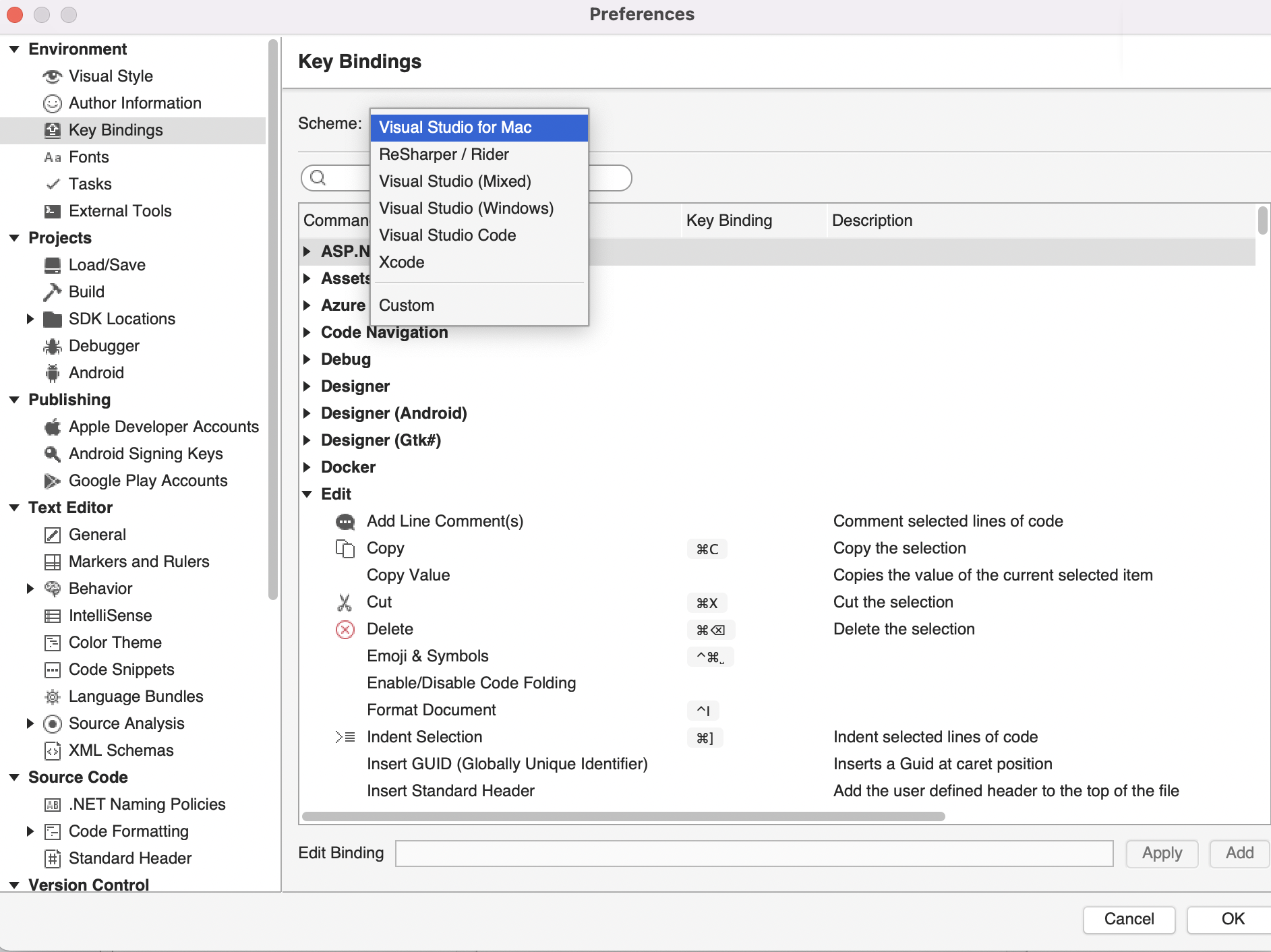
Task: Choose "Xcode" from the scheme menu
Action: pos(401,262)
